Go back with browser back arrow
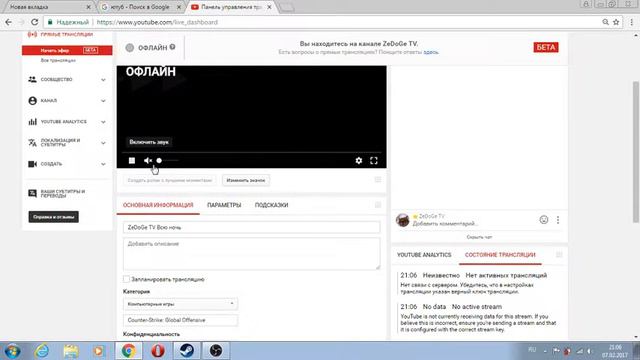The image size is (640, 360). pos(9,22)
